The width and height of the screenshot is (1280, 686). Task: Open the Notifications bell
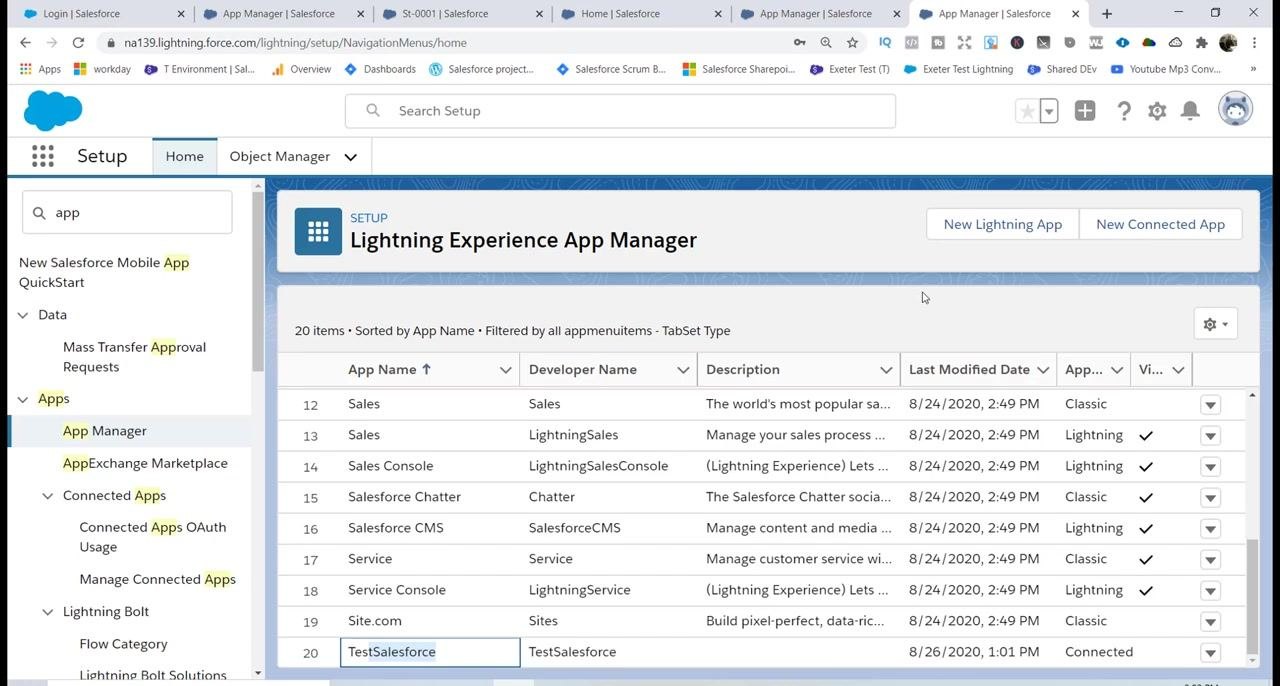coord(1190,111)
